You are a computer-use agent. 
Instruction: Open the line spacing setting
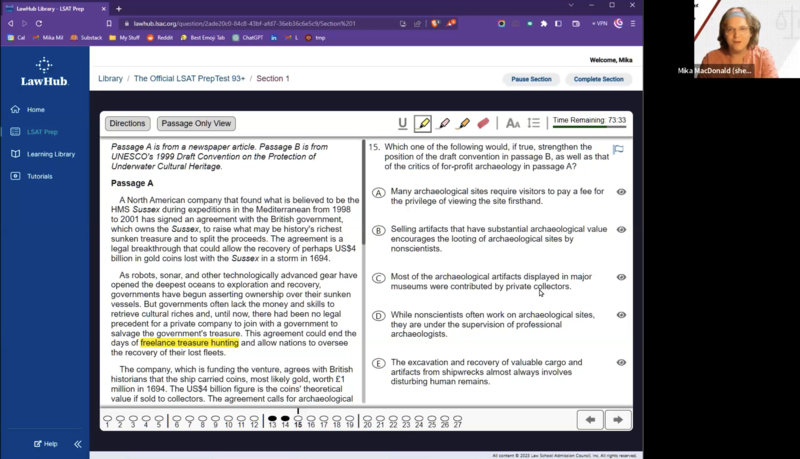click(x=533, y=124)
